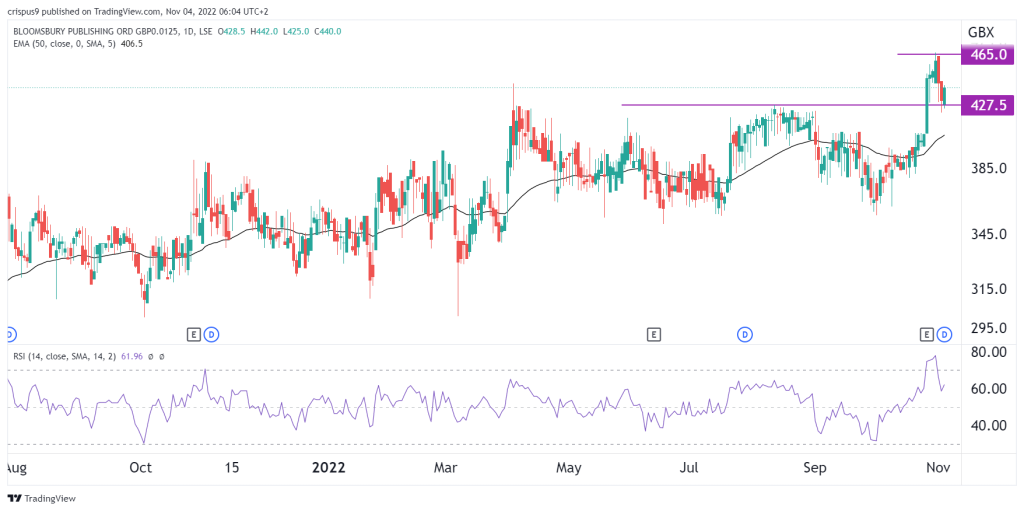Click the EMA value 406.5

click(x=132, y=44)
